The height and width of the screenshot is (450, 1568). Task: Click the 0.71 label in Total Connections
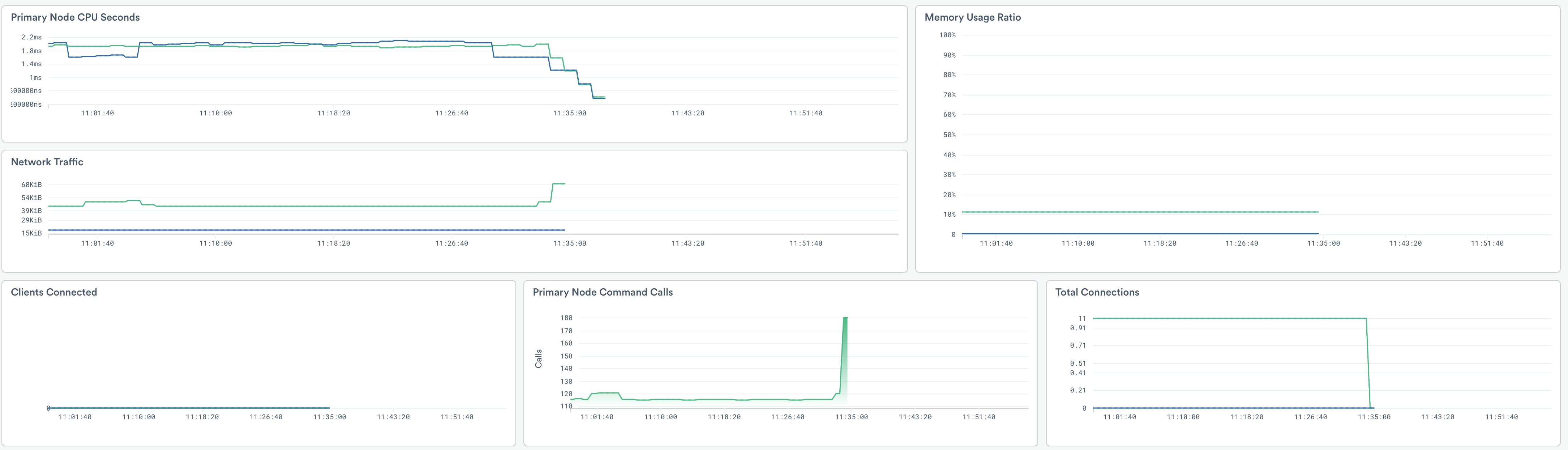pyautogui.click(x=1078, y=345)
